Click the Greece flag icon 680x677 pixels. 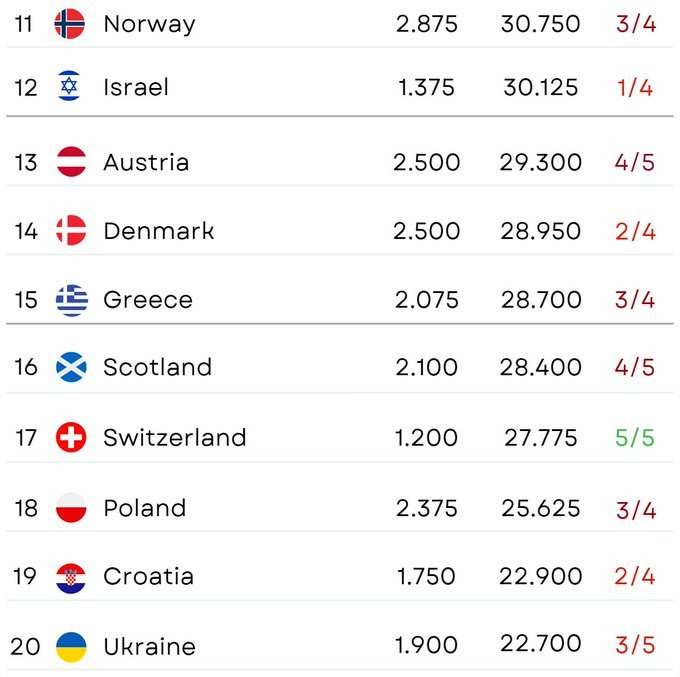(71, 300)
